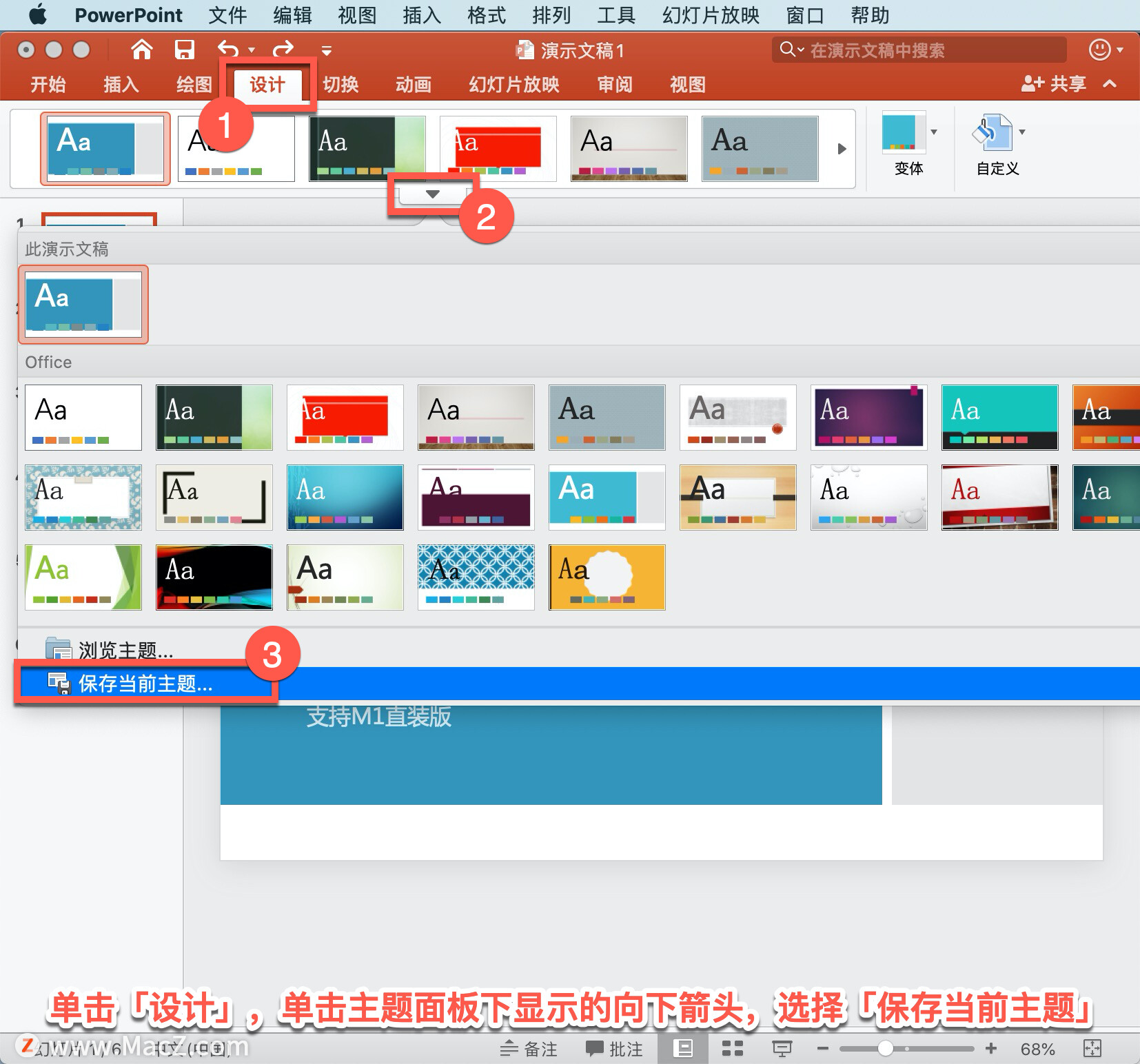Image resolution: width=1140 pixels, height=1064 pixels.
Task: Choose the water droplets white theme
Action: tap(869, 498)
